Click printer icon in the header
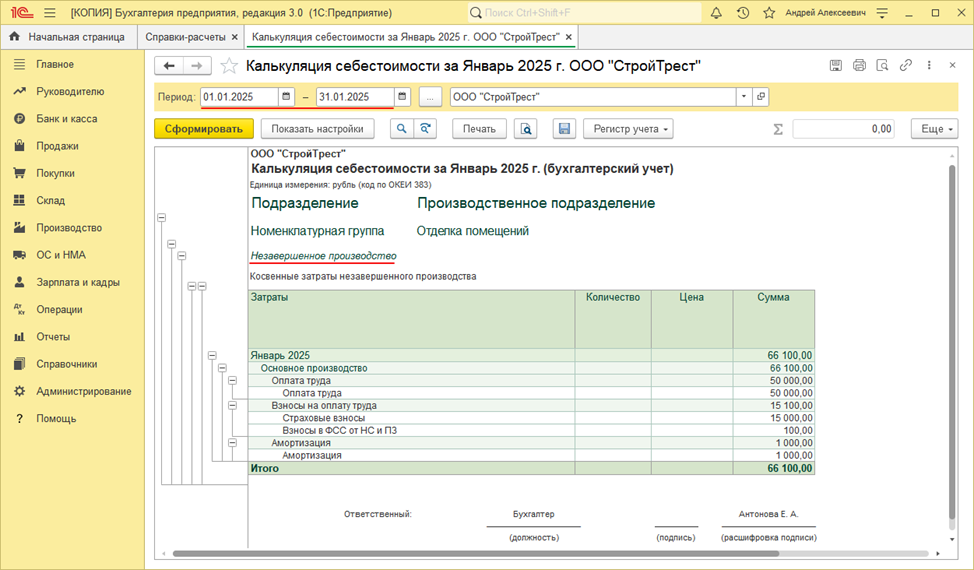This screenshot has height=570, width=974. click(x=859, y=65)
